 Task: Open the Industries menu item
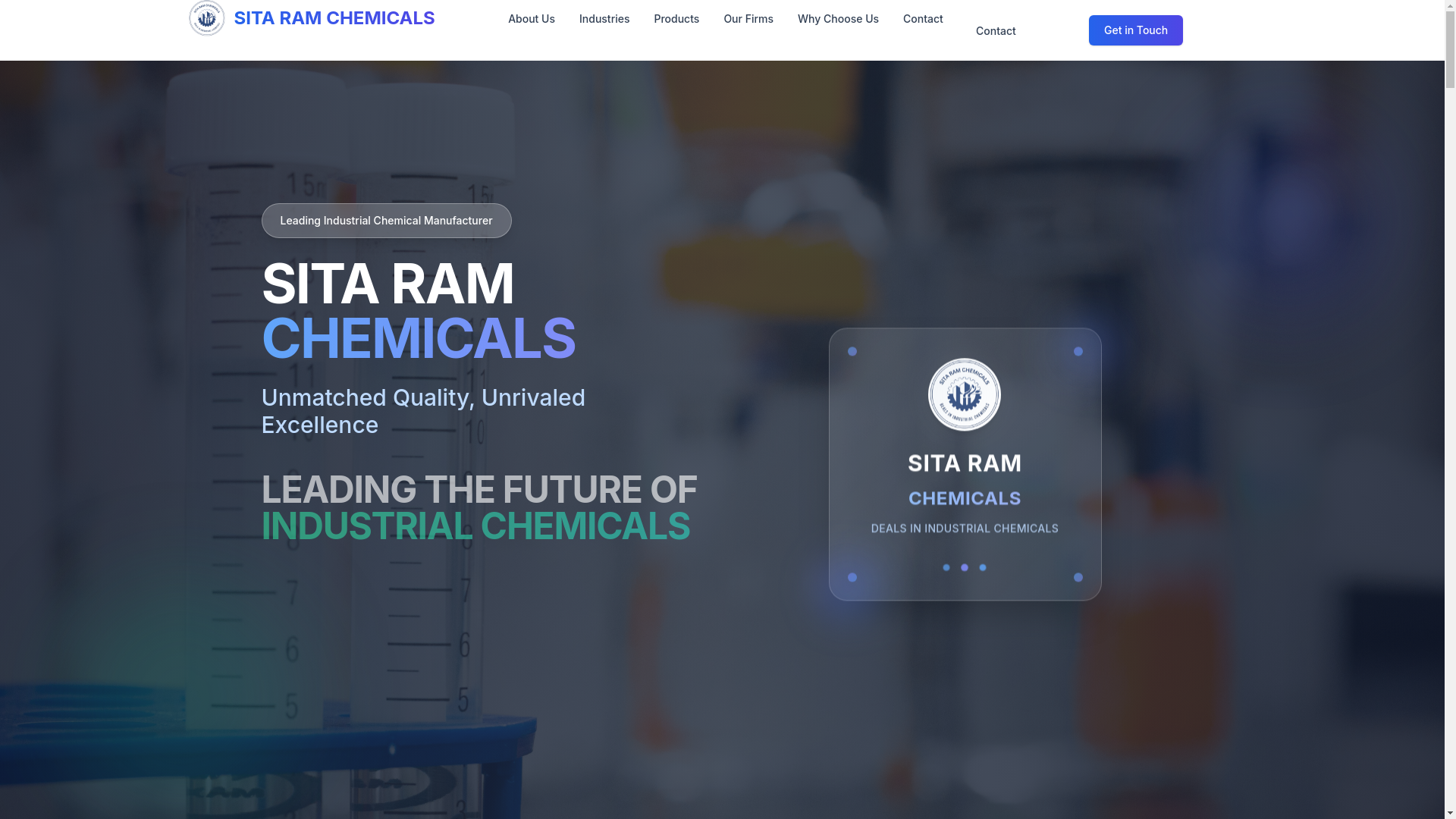[x=604, y=18]
